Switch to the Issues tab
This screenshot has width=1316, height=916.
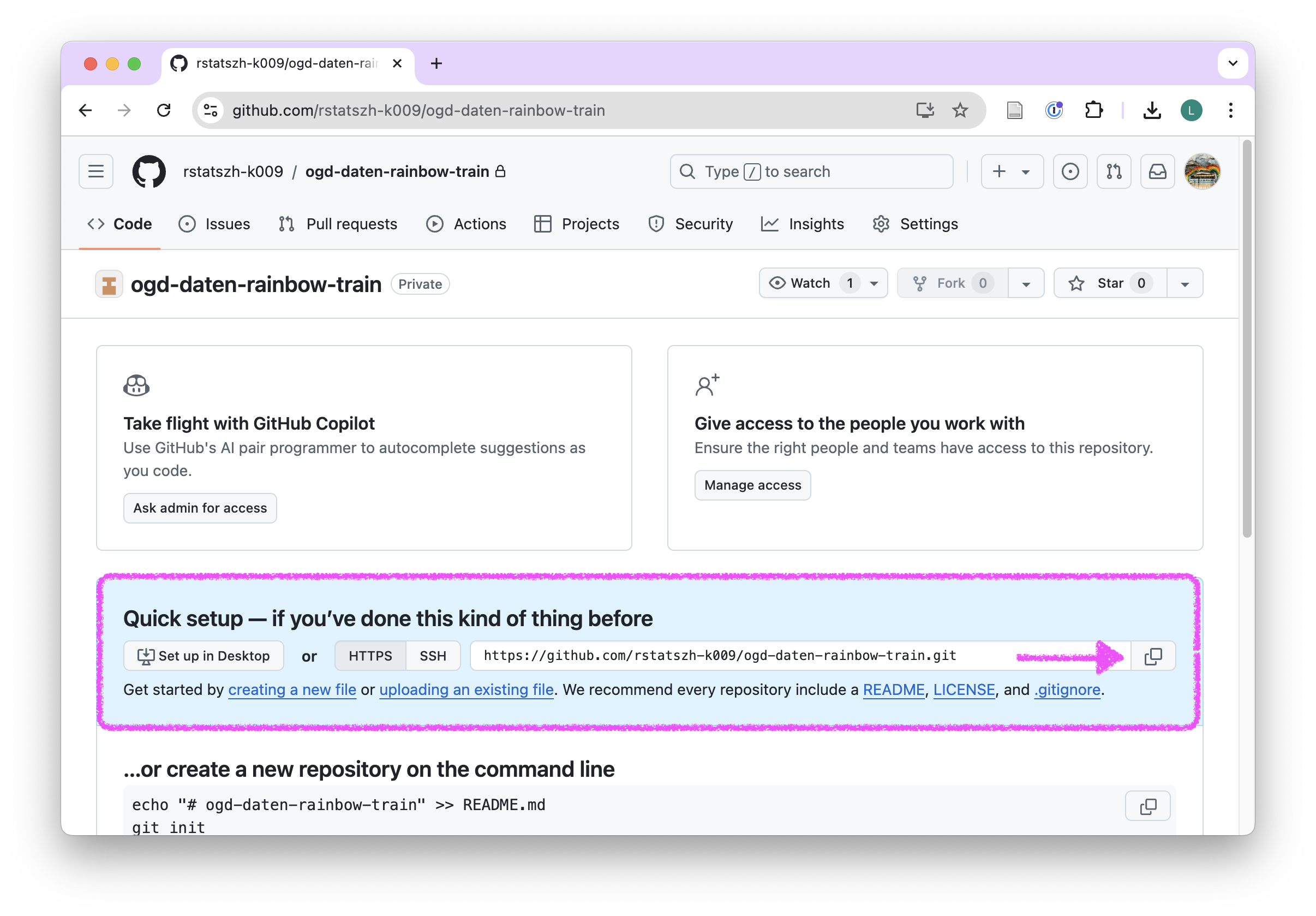(214, 224)
